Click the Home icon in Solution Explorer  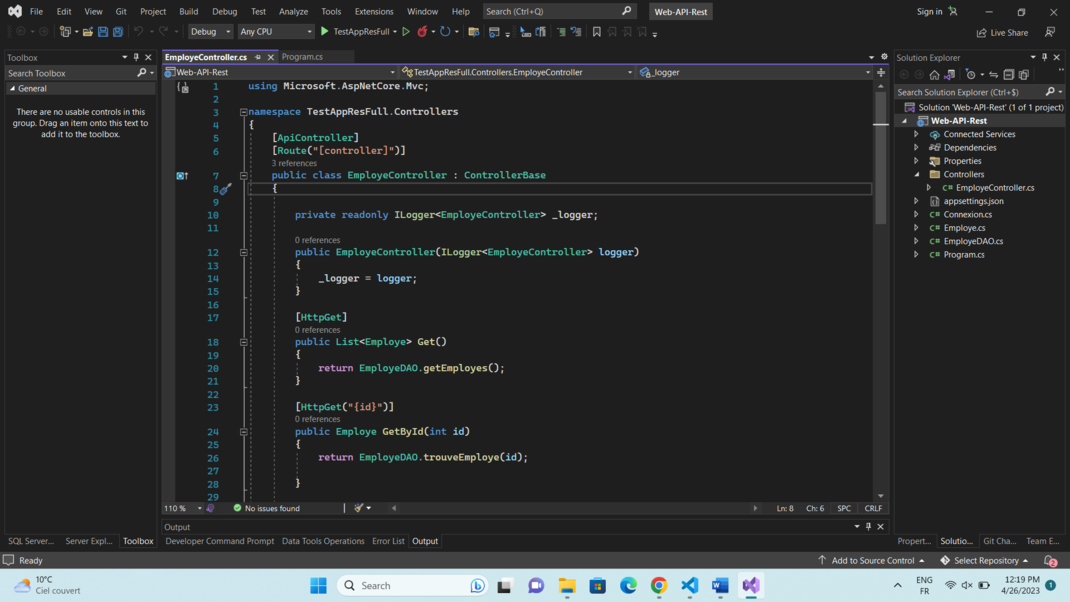[934, 74]
